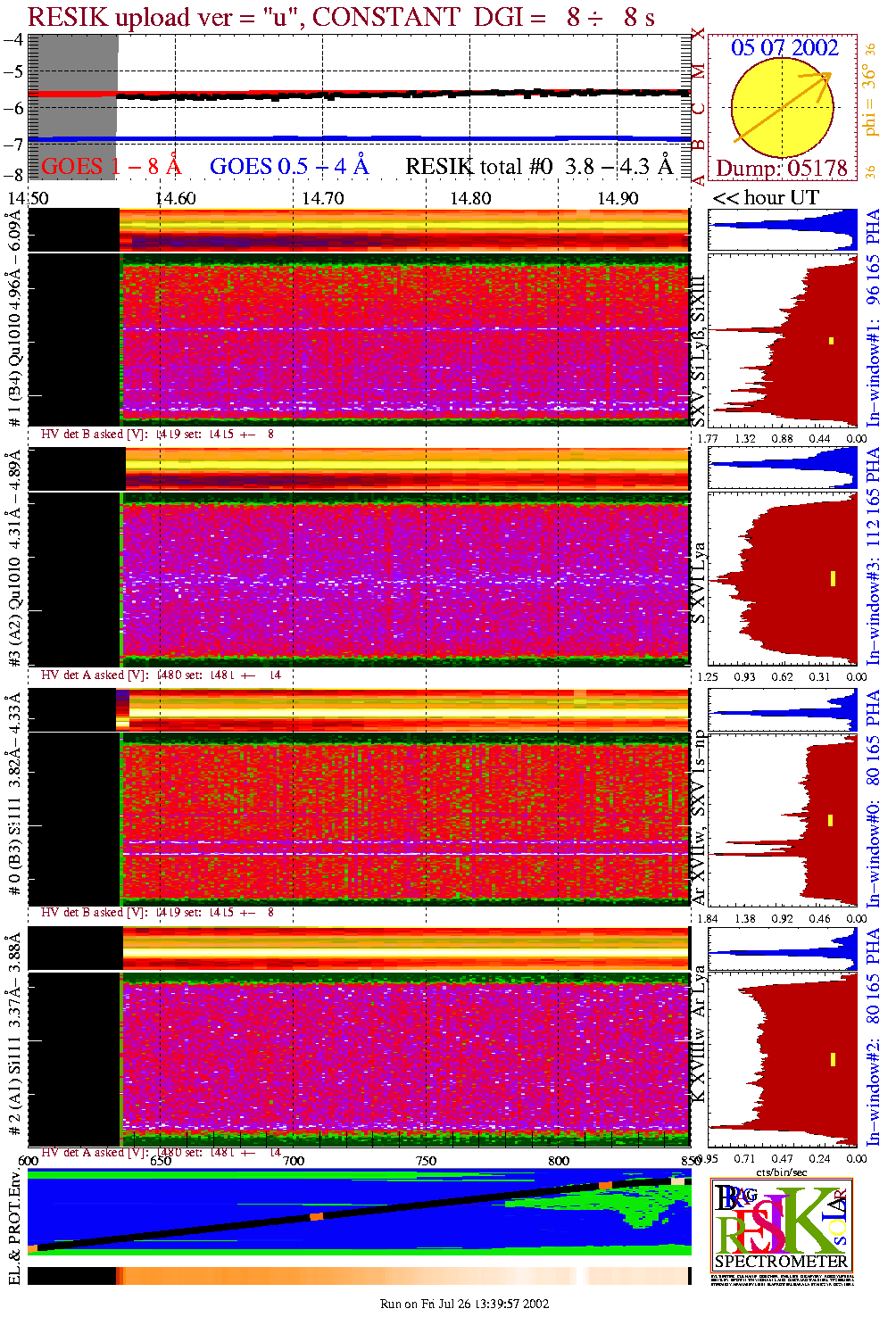The image size is (896, 1317).
Task: Click the gray shaded region in the GOES plot
Action: 72,107
